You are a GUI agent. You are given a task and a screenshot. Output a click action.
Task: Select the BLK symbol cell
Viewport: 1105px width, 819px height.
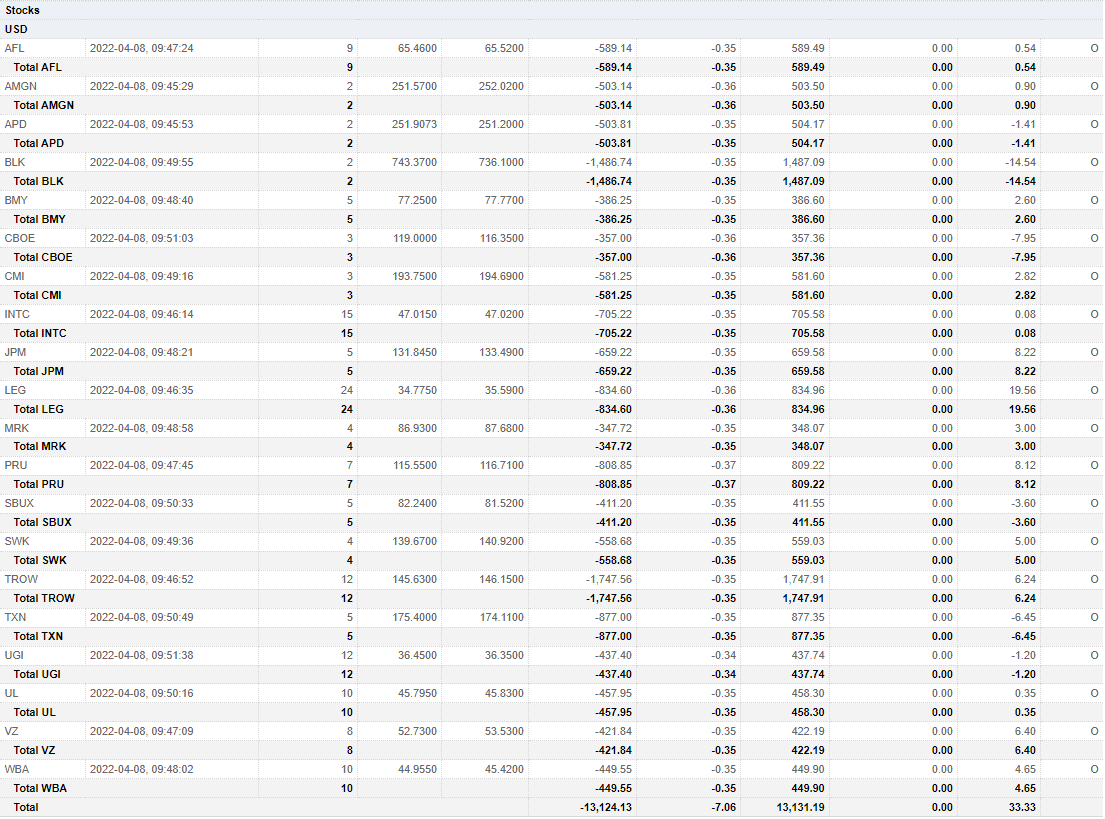click(15, 163)
